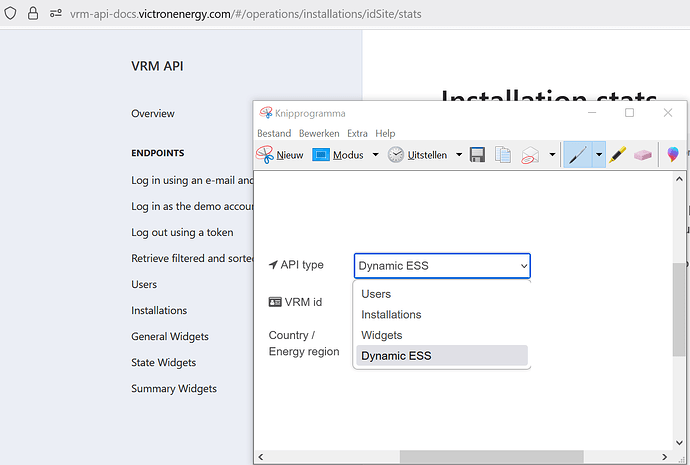Select the Pen tool in Knipprogramma
The width and height of the screenshot is (690, 465).
click(x=577, y=155)
